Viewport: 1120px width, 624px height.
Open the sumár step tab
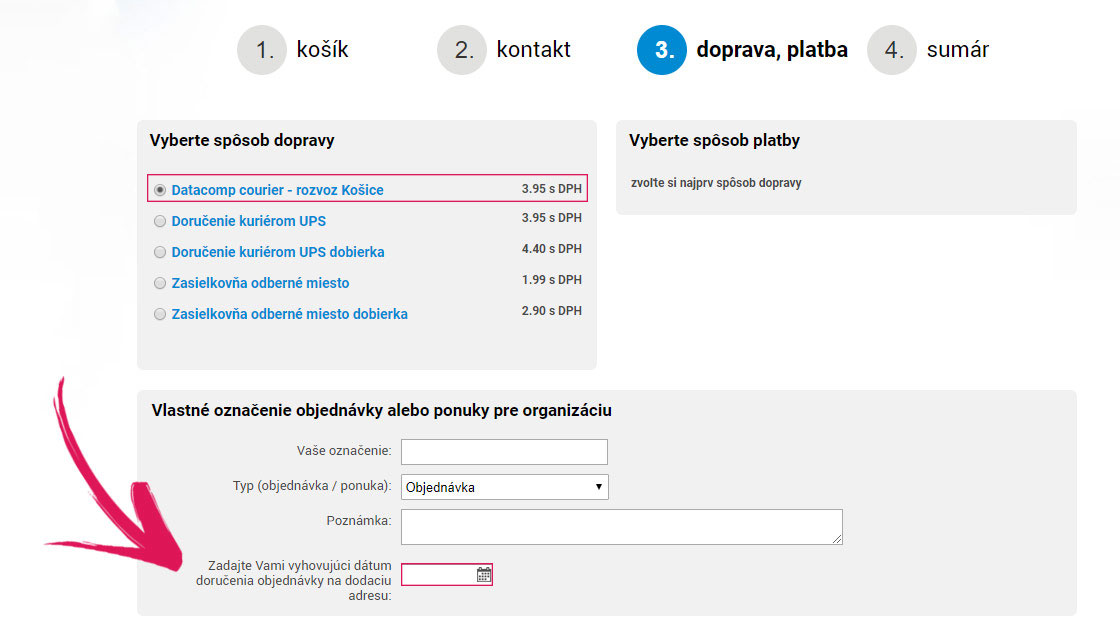point(957,50)
